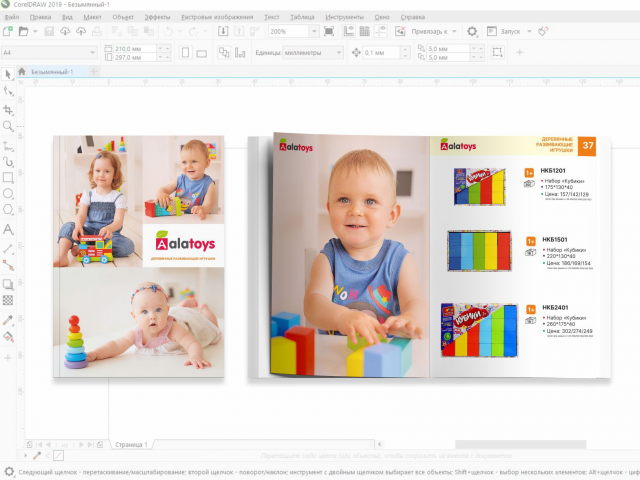This screenshot has height=480, width=640.
Task: Select the Polygon tool
Action: point(8,209)
